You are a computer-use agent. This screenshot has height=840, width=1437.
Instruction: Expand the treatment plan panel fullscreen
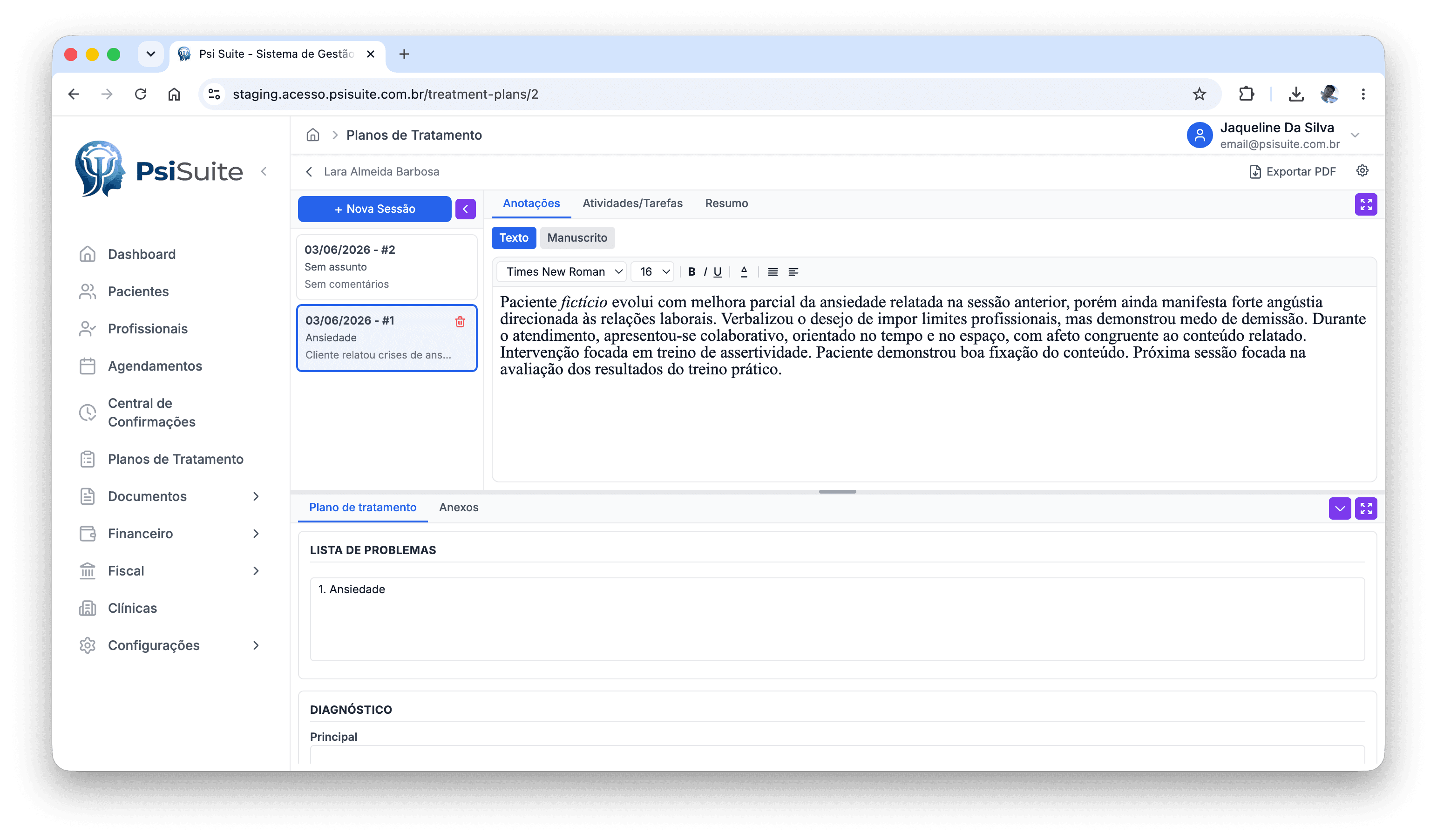(1365, 508)
